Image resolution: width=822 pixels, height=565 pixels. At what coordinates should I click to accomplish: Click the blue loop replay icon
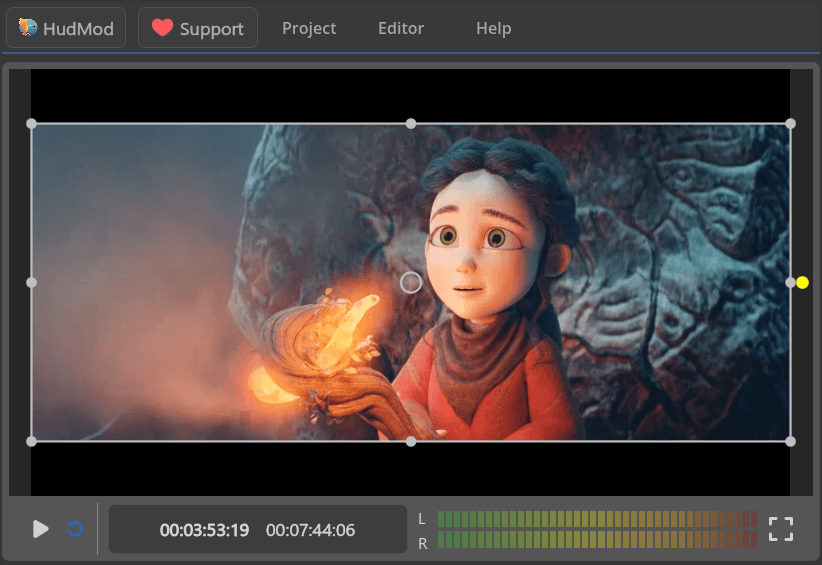point(75,529)
